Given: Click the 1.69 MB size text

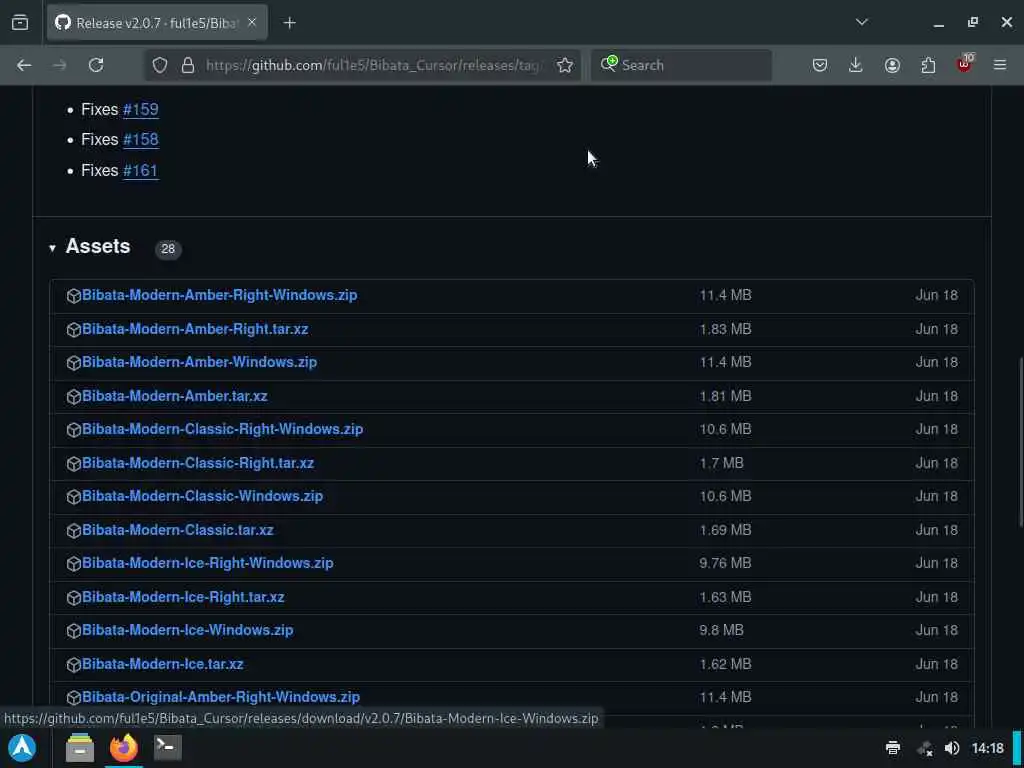Looking at the screenshot, I should click(725, 530).
